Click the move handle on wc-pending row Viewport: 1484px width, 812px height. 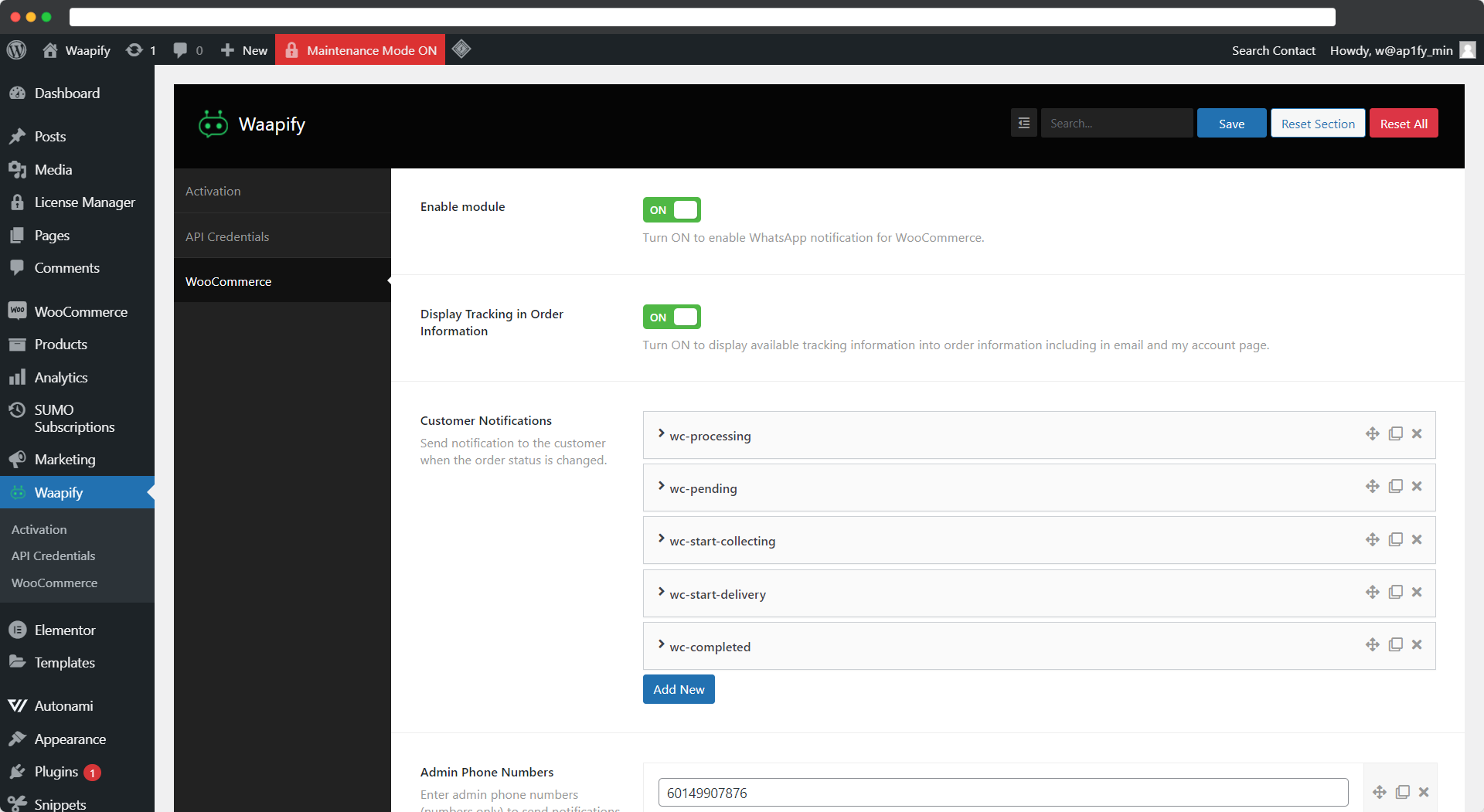pos(1373,487)
